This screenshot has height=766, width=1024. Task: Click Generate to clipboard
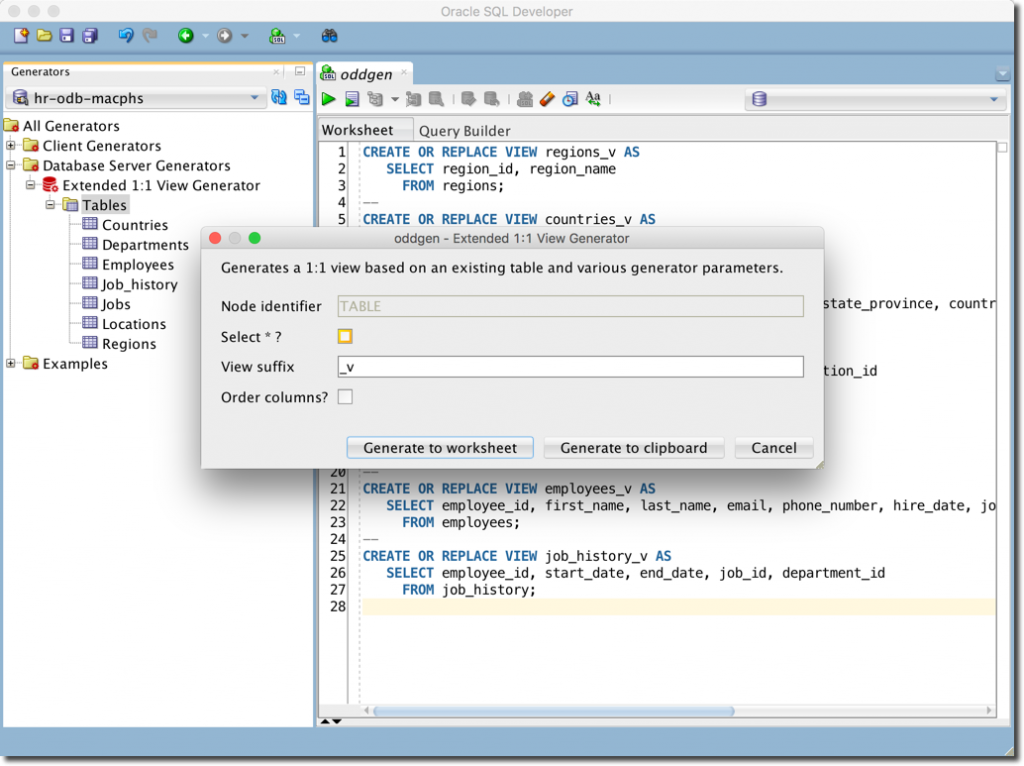pos(633,447)
